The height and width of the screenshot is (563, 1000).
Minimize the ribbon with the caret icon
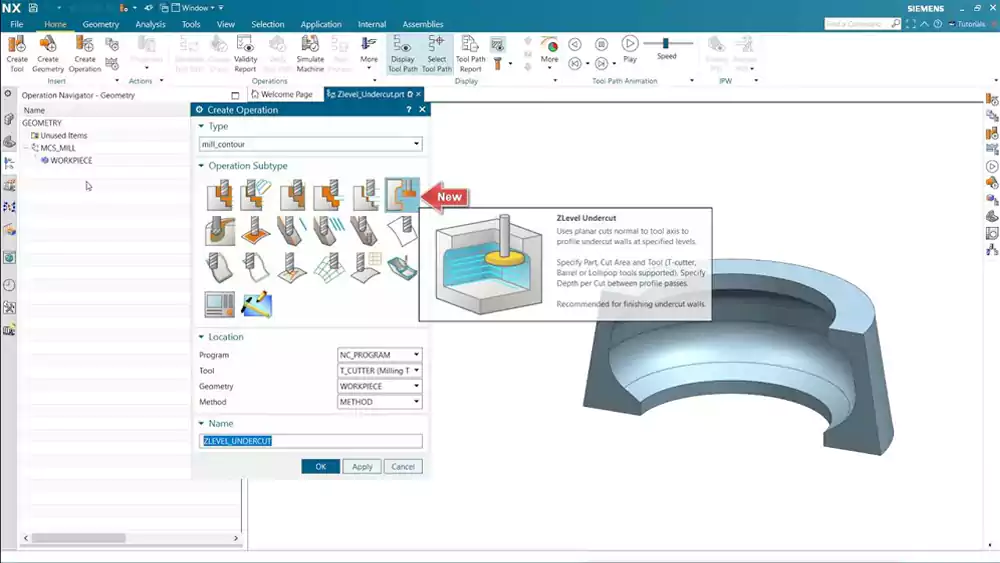(924, 24)
